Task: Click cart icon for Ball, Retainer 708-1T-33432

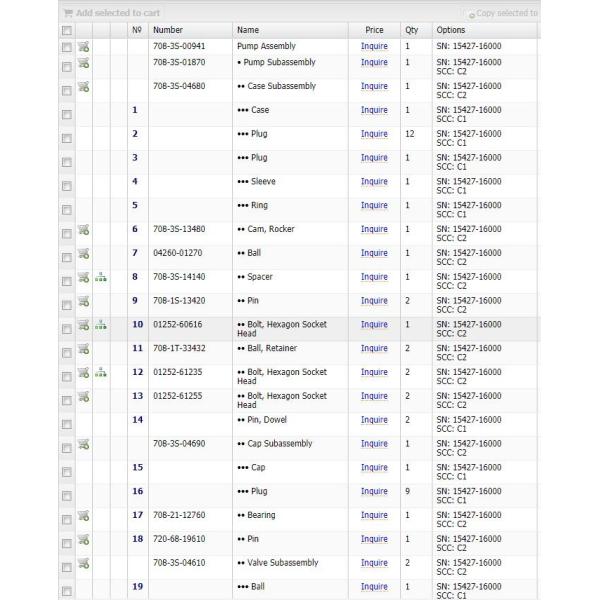Action: point(84,348)
